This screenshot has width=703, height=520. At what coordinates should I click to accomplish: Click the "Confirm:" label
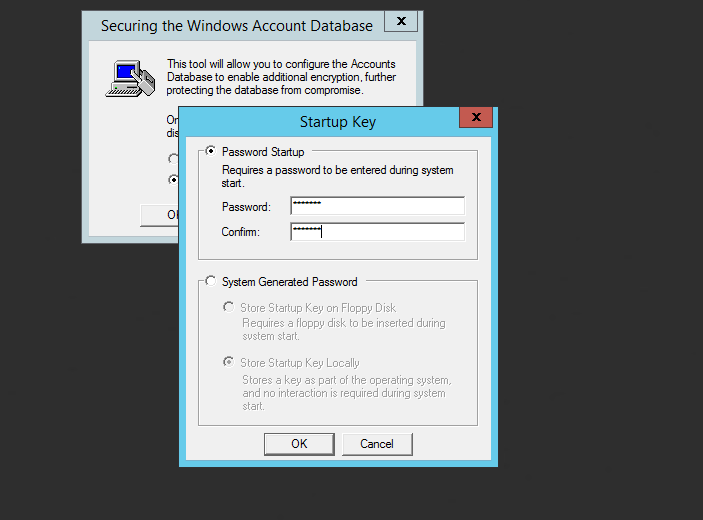pos(240,232)
